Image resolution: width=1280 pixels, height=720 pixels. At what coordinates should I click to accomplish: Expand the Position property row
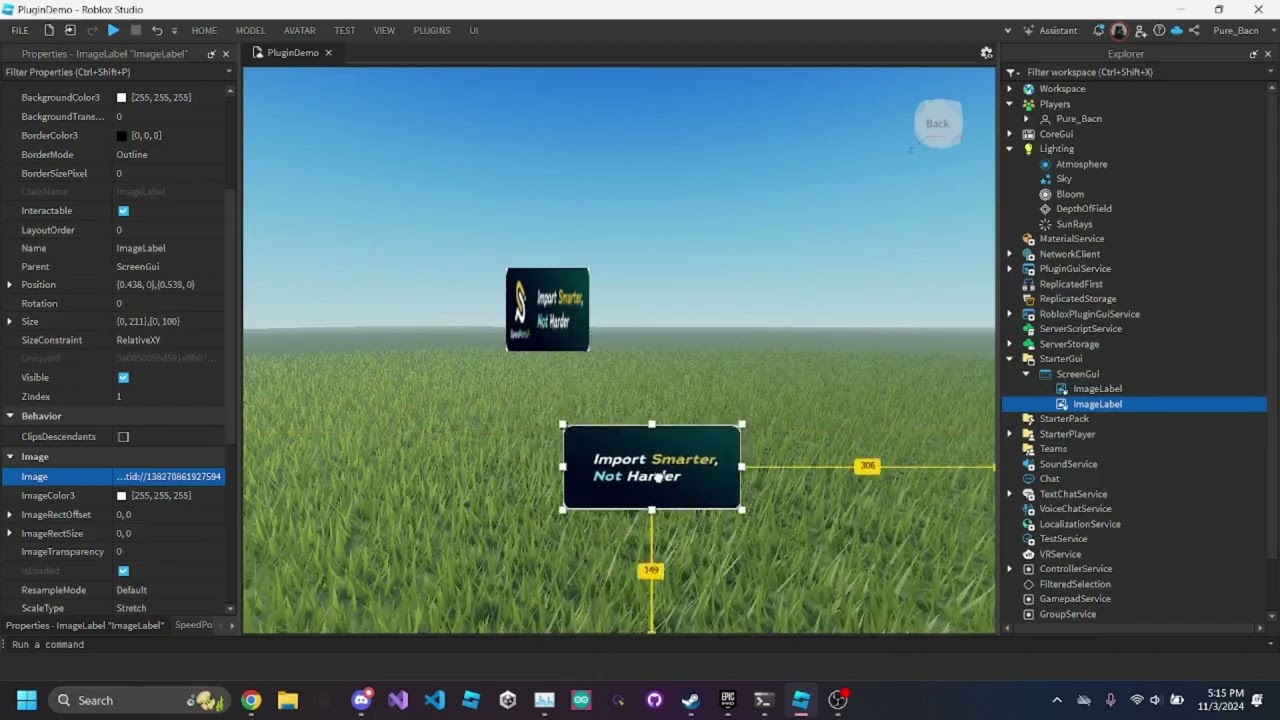click(x=10, y=285)
